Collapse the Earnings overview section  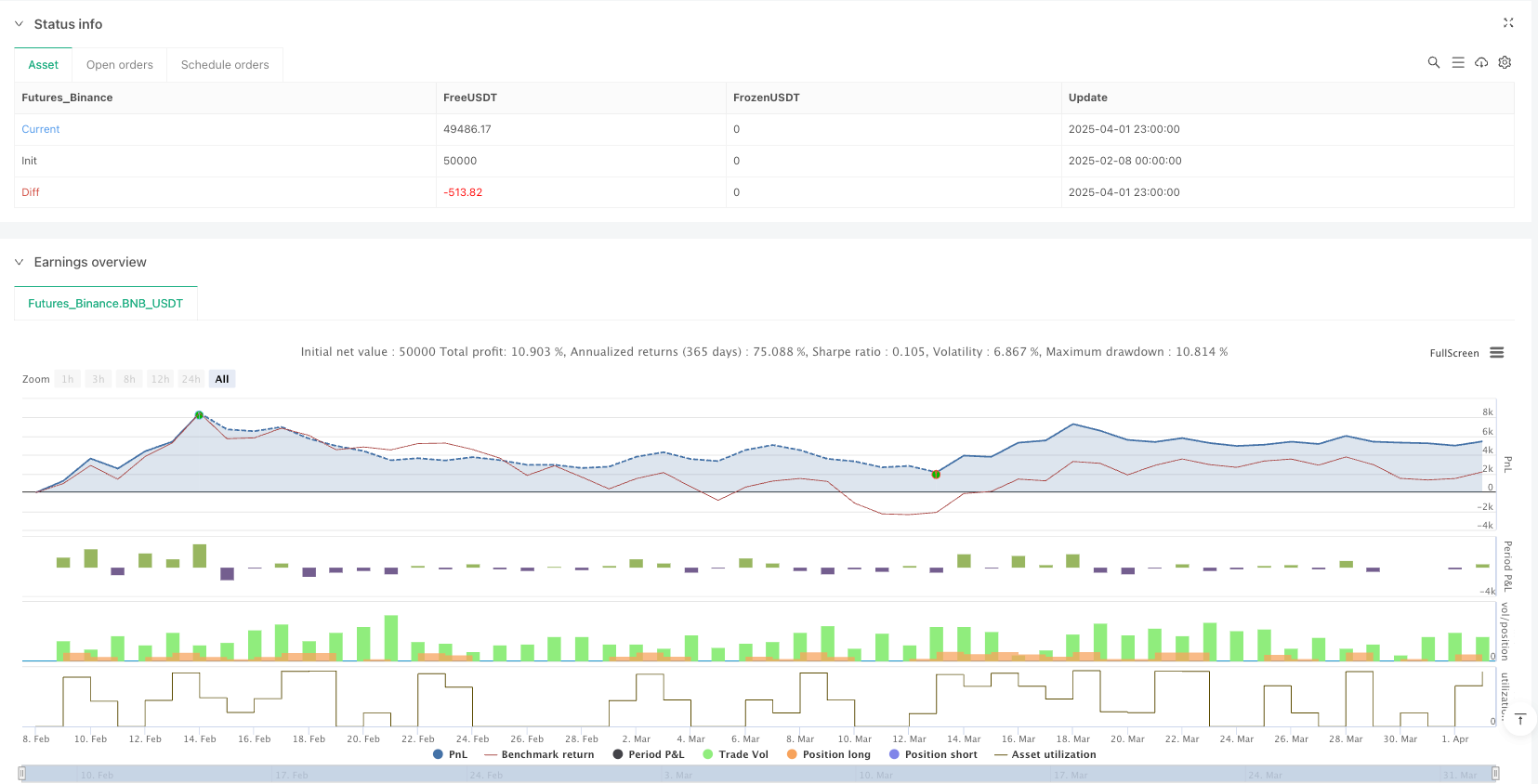tap(19, 262)
